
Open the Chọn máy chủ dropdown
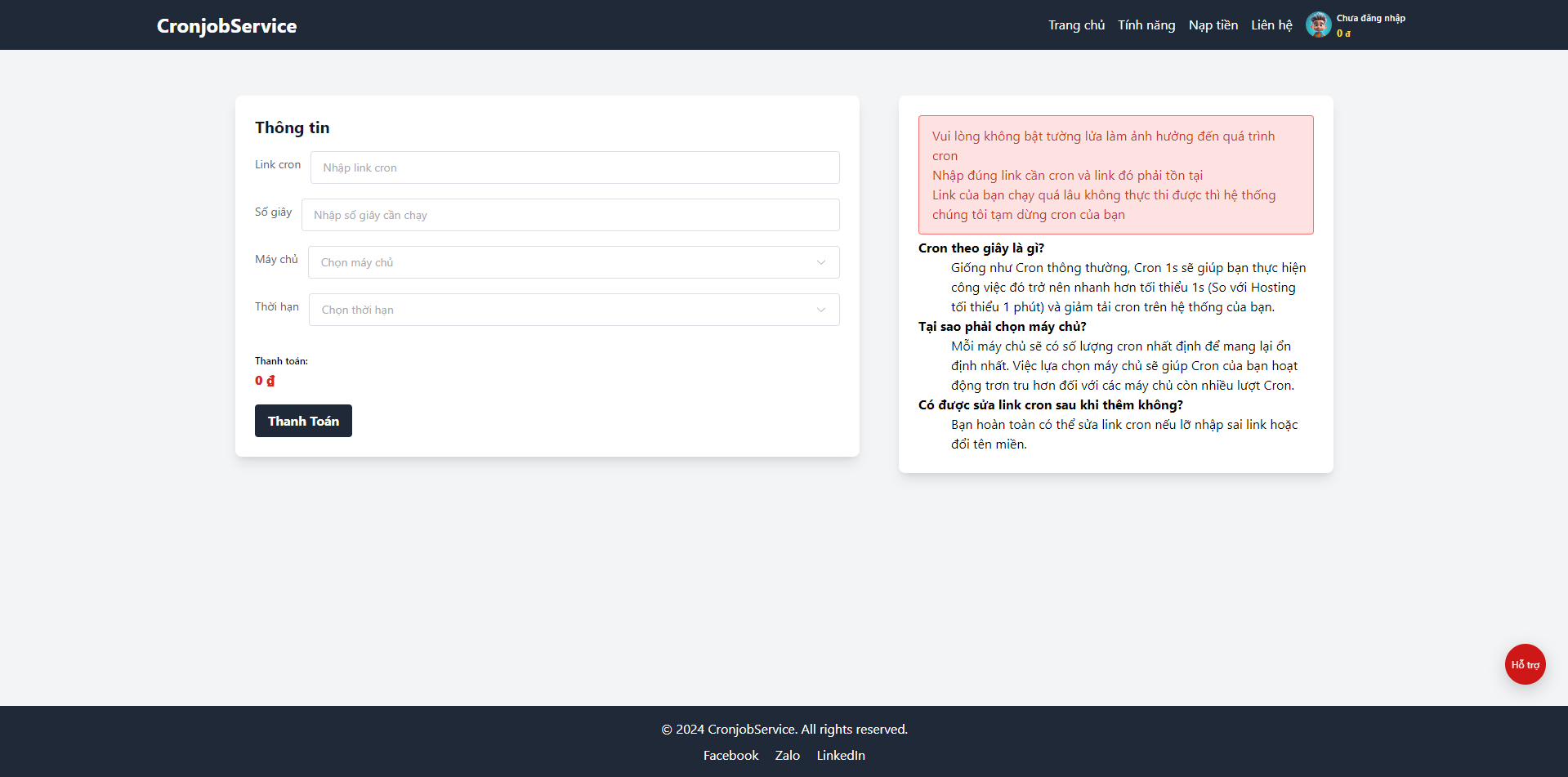573,262
